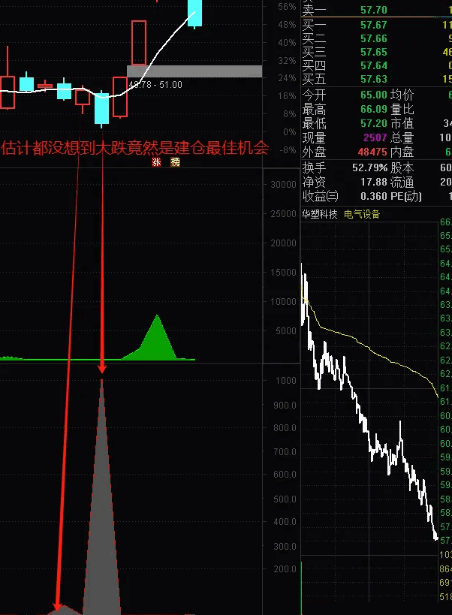The image size is (452, 615).
Task: Click the yellow 榜 marker icon
Action: point(175,162)
